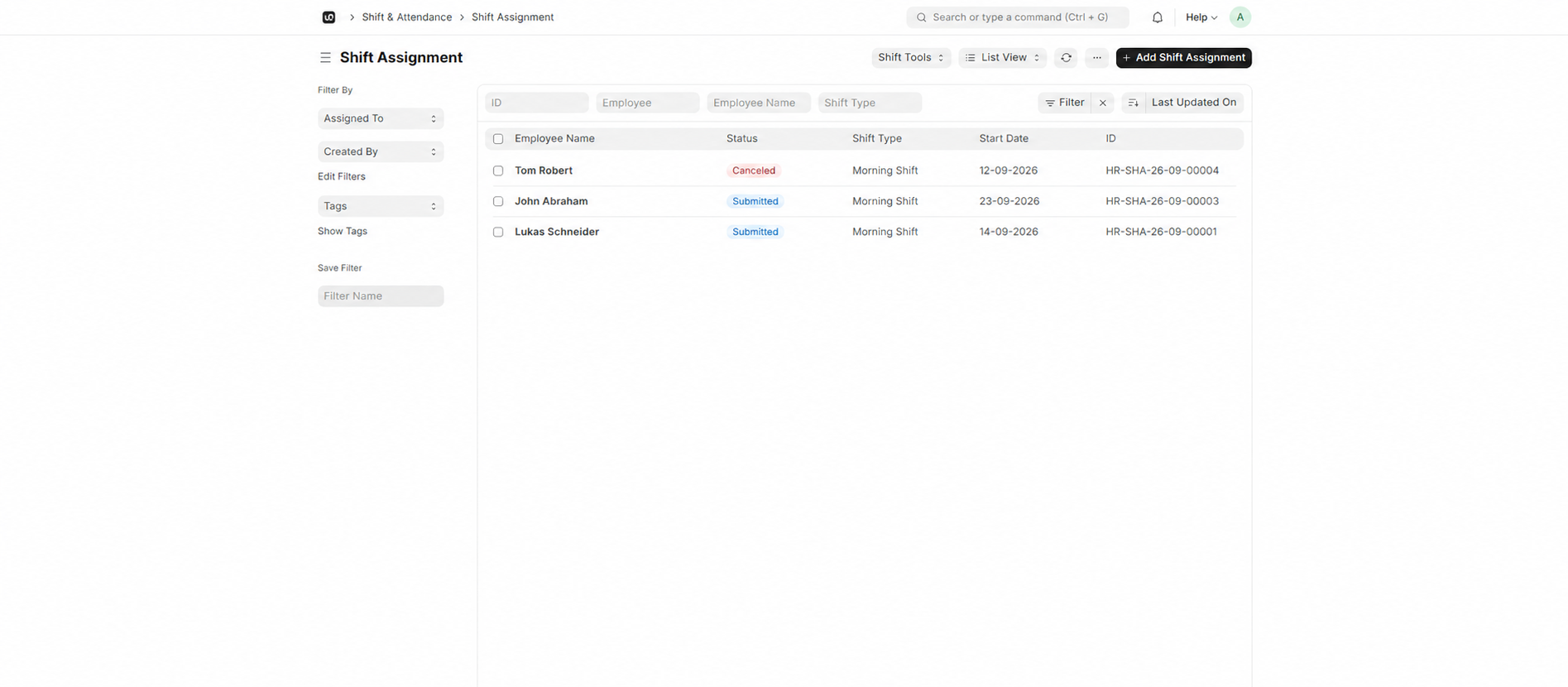Open Lukas Schneider shift assignment

pyautogui.click(x=557, y=232)
